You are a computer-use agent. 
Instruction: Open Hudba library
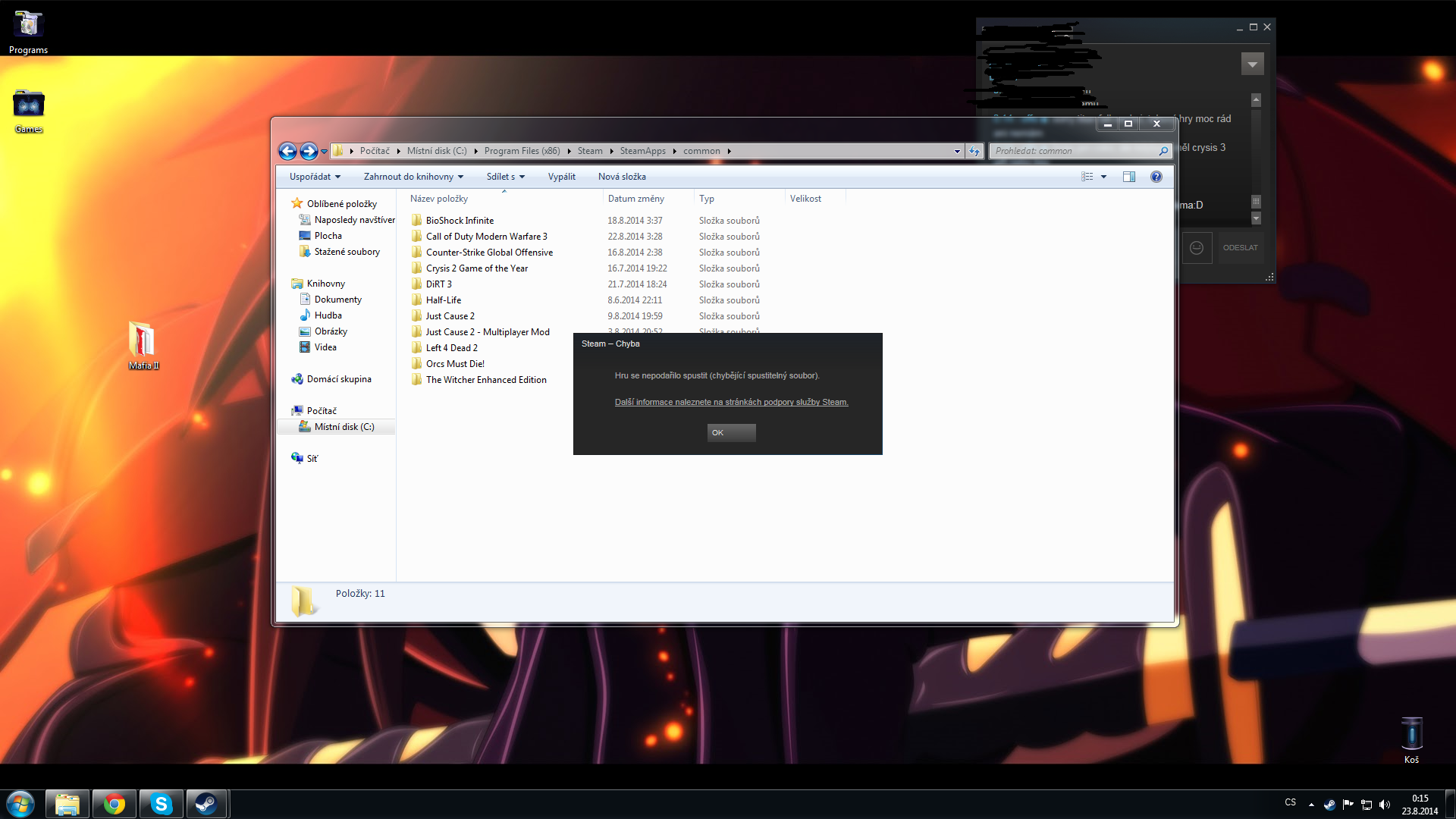pyautogui.click(x=328, y=315)
